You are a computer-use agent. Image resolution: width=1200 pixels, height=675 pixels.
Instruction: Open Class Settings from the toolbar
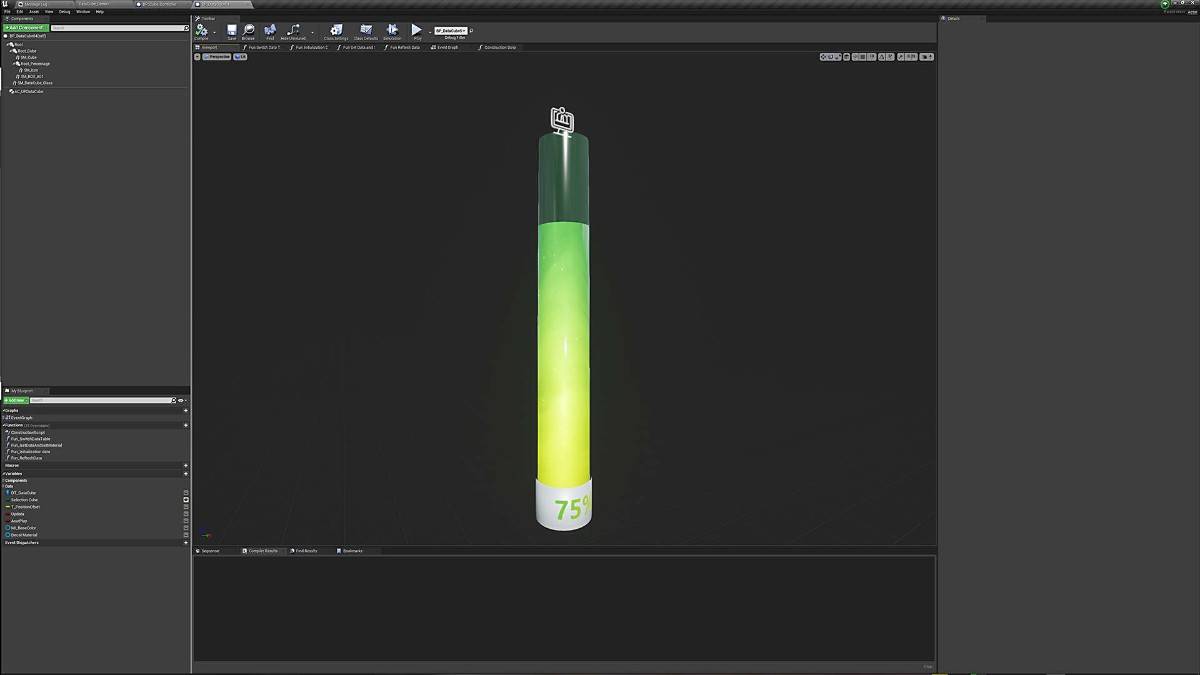tap(336, 32)
